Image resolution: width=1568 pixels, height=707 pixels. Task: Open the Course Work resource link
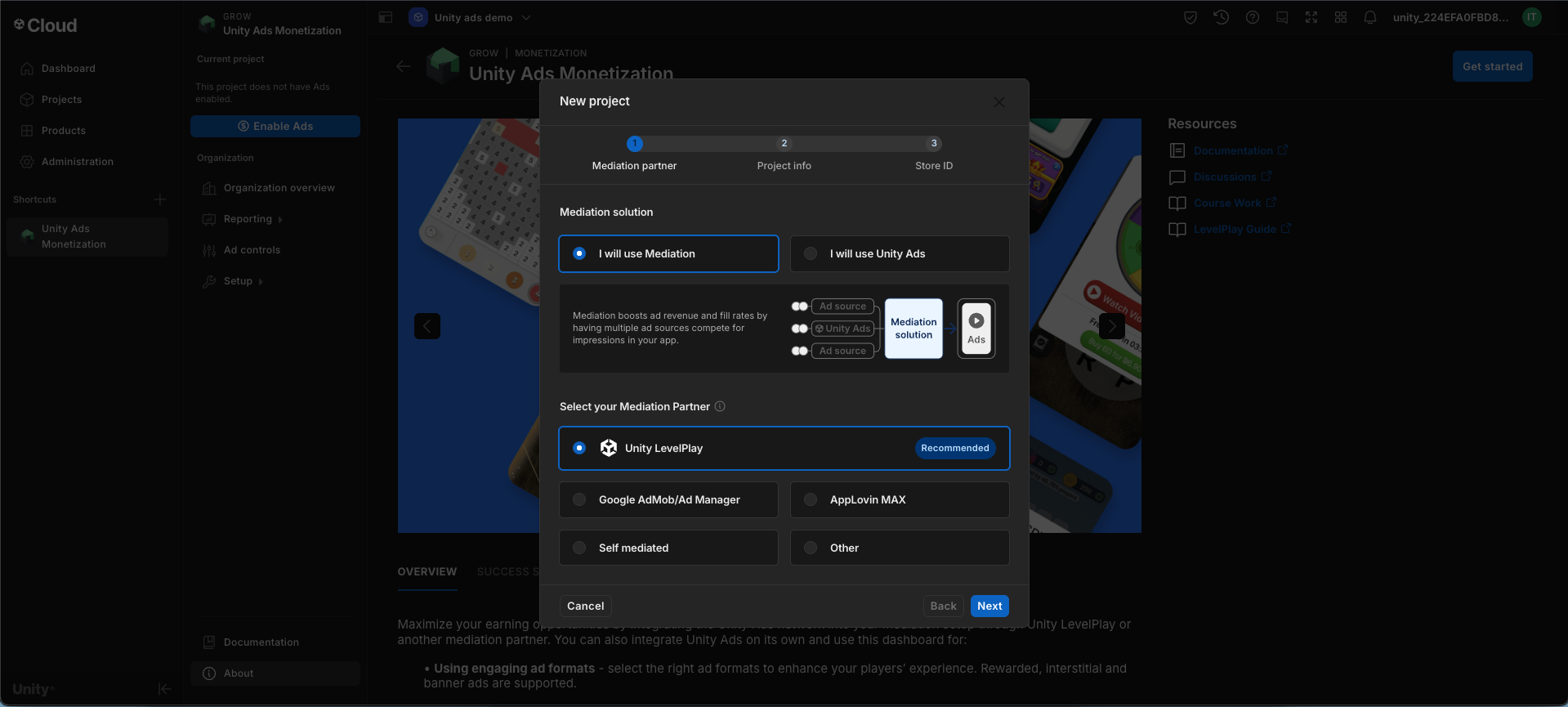1235,203
